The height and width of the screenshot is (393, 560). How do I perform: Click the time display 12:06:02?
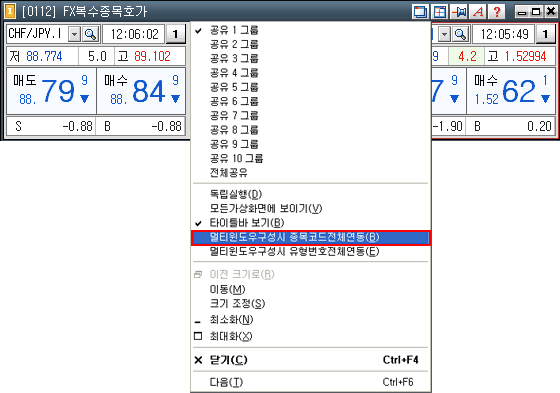pos(134,34)
